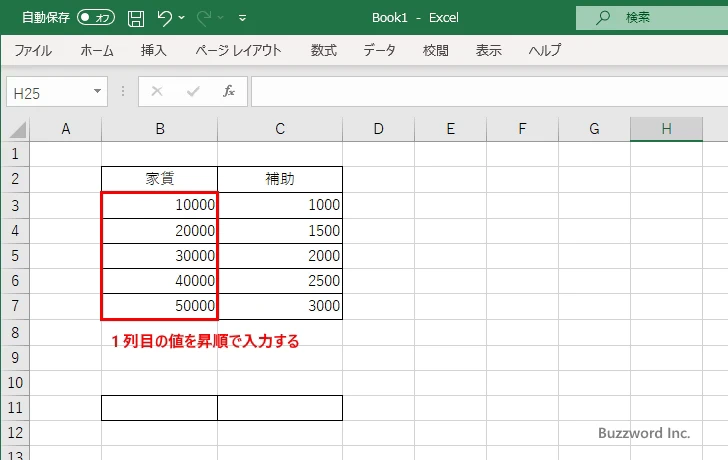The height and width of the screenshot is (460, 728).
Task: Select cell containing 40000
Action: pos(160,281)
